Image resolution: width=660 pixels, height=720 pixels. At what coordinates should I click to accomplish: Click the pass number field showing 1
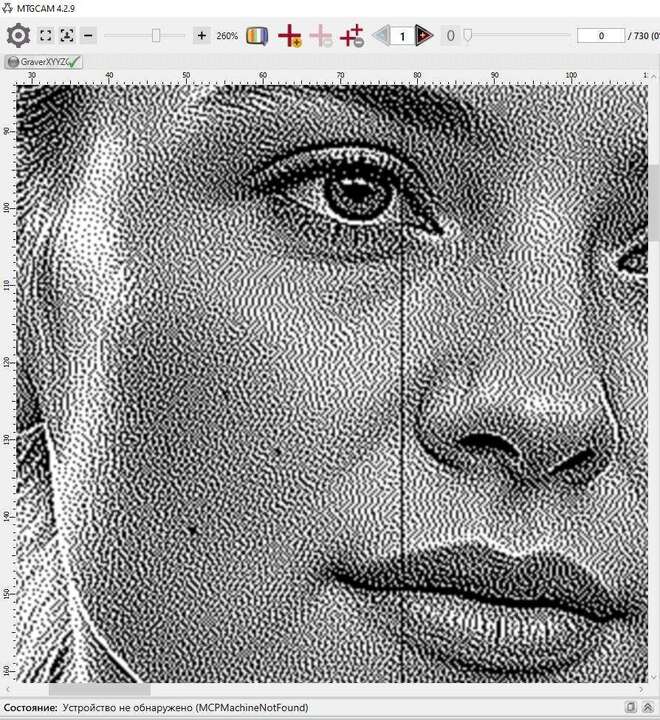(402, 36)
